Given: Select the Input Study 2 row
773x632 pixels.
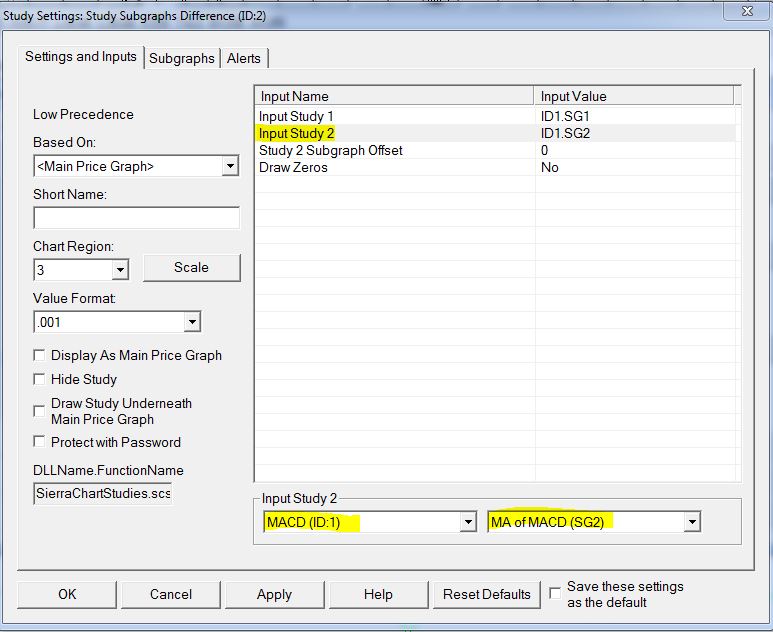Looking at the screenshot, I should point(495,134).
